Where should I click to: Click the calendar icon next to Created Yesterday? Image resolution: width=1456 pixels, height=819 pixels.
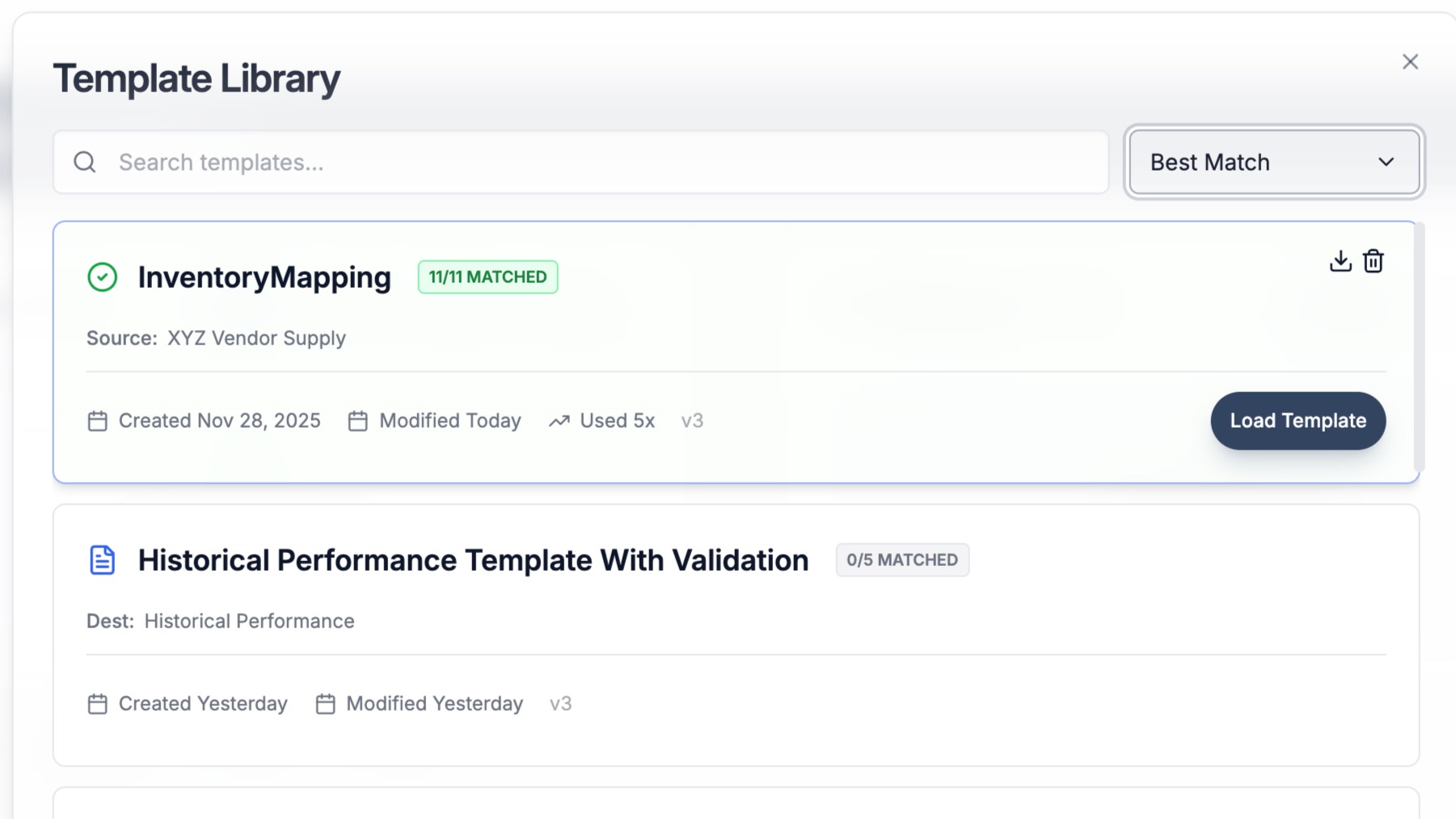(x=98, y=704)
